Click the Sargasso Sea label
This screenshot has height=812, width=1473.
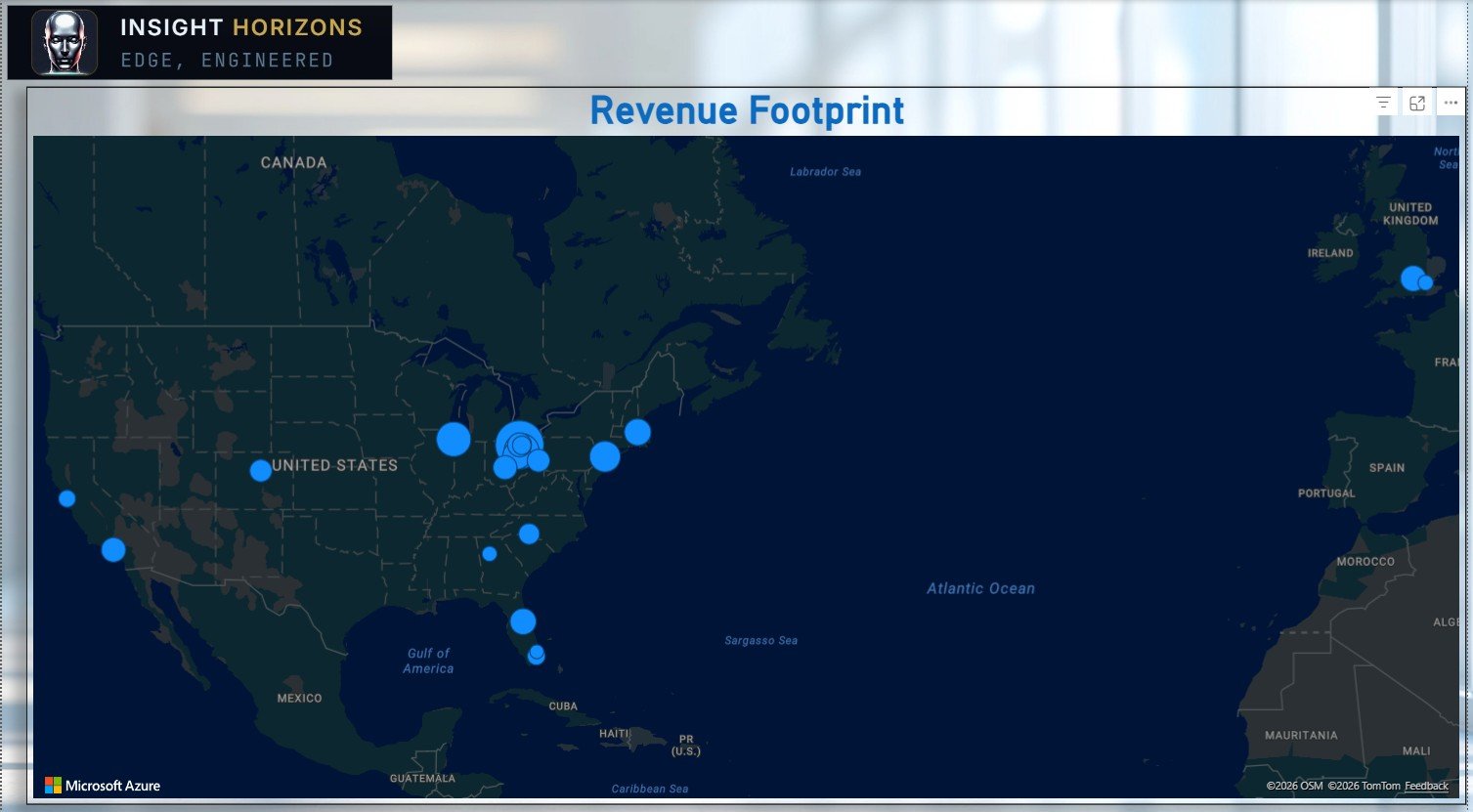(760, 641)
